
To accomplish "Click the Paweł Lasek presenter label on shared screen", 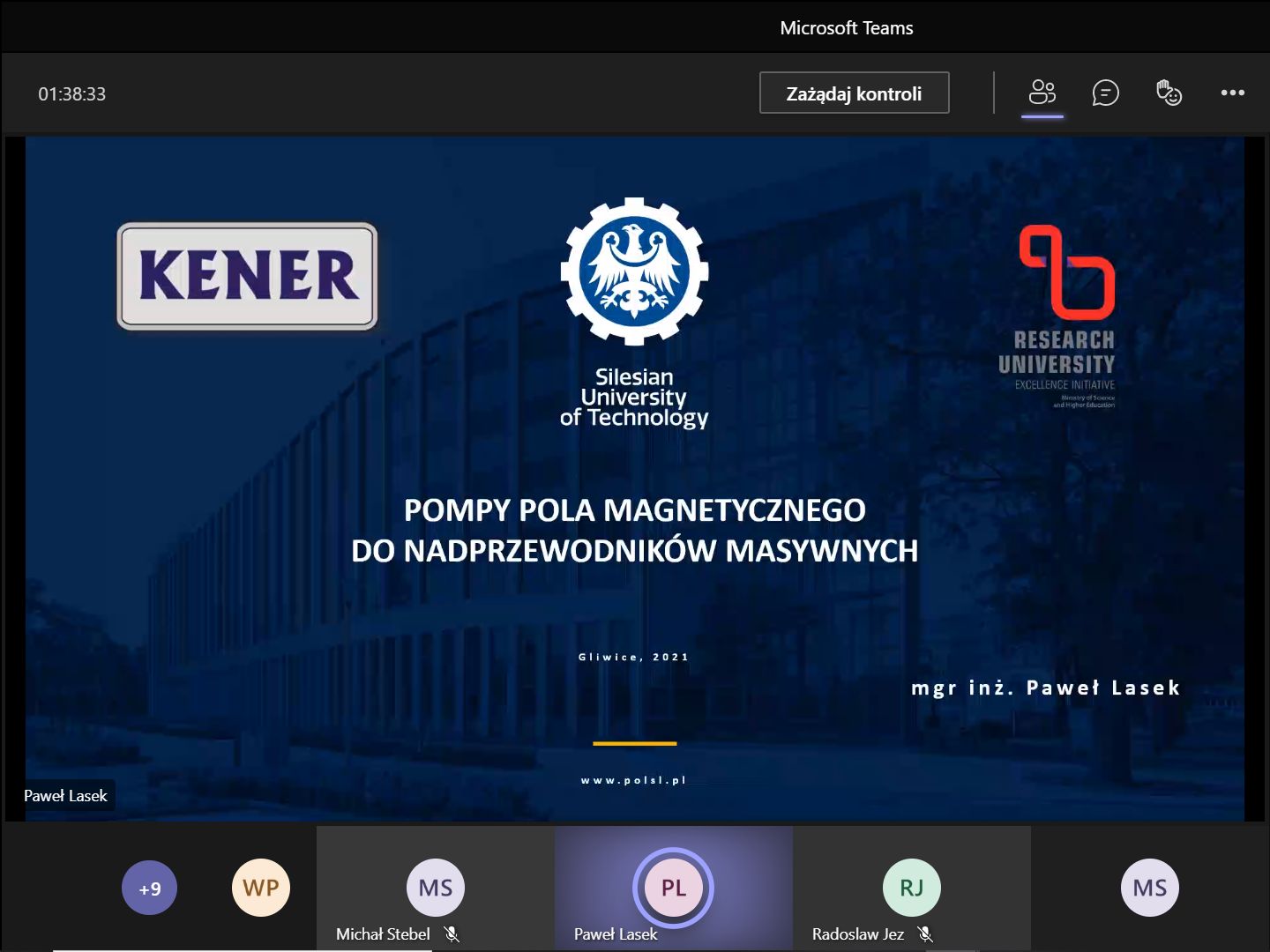I will coord(65,795).
